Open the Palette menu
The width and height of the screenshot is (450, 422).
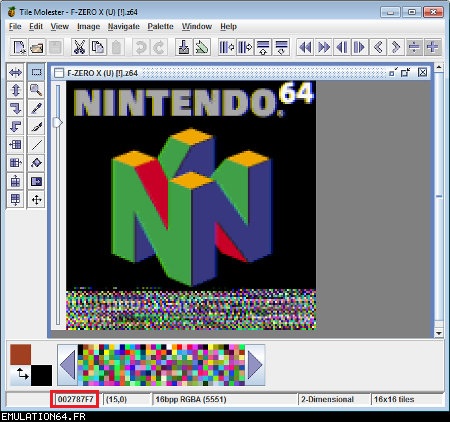coord(160,26)
